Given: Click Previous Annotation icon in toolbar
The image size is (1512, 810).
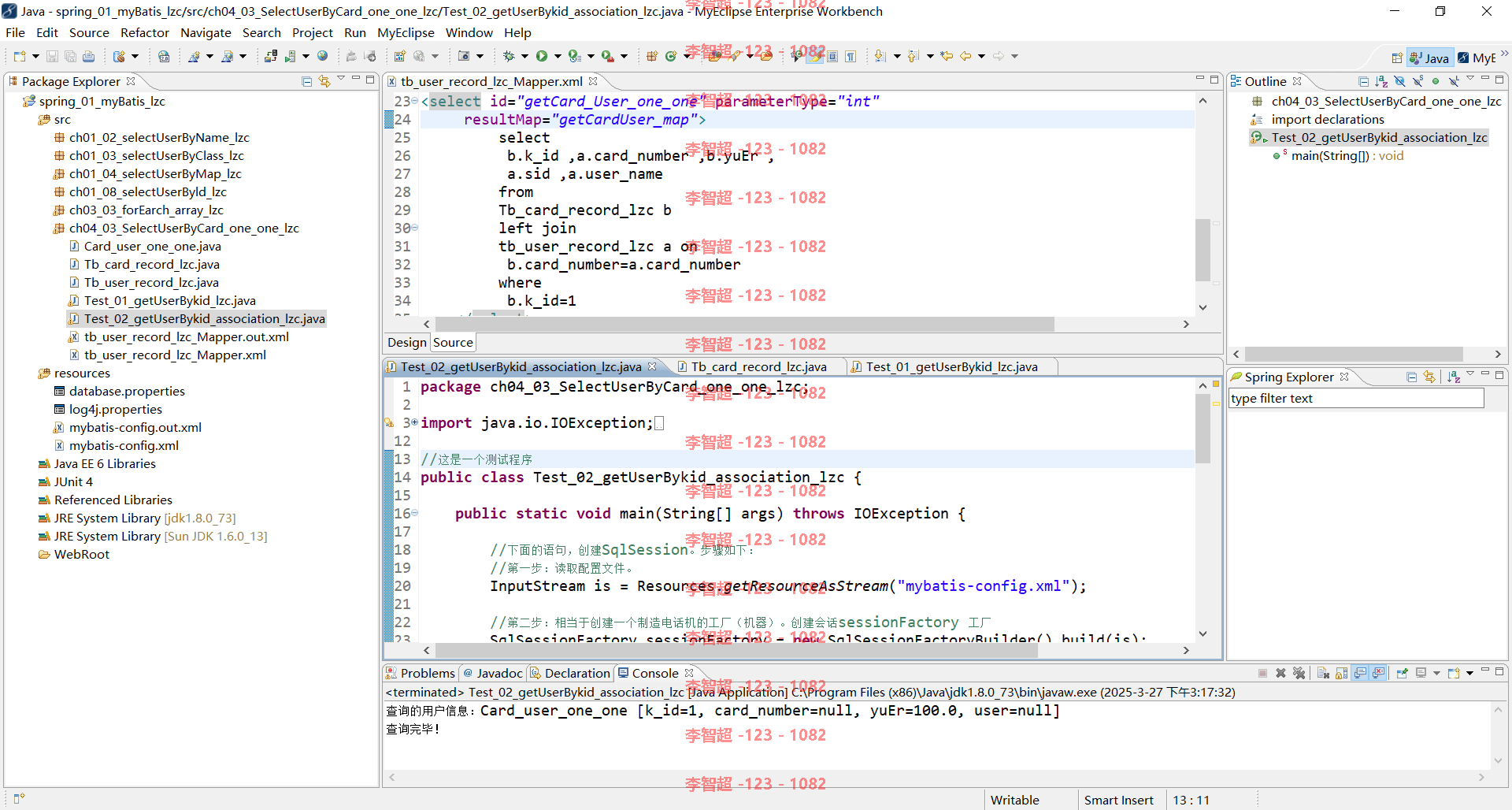Looking at the screenshot, I should tap(913, 56).
